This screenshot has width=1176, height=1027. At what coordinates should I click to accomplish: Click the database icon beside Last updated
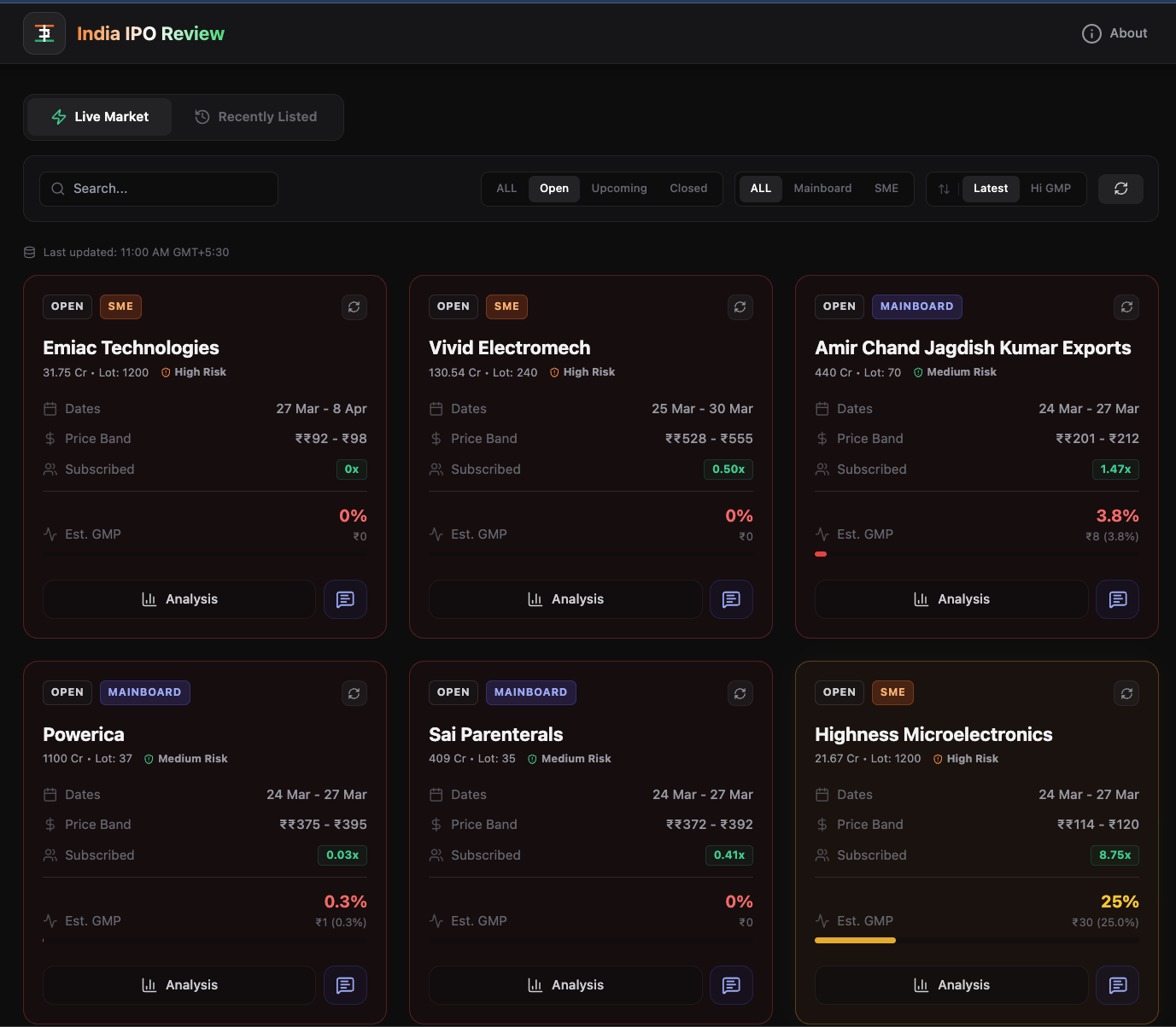(x=29, y=252)
